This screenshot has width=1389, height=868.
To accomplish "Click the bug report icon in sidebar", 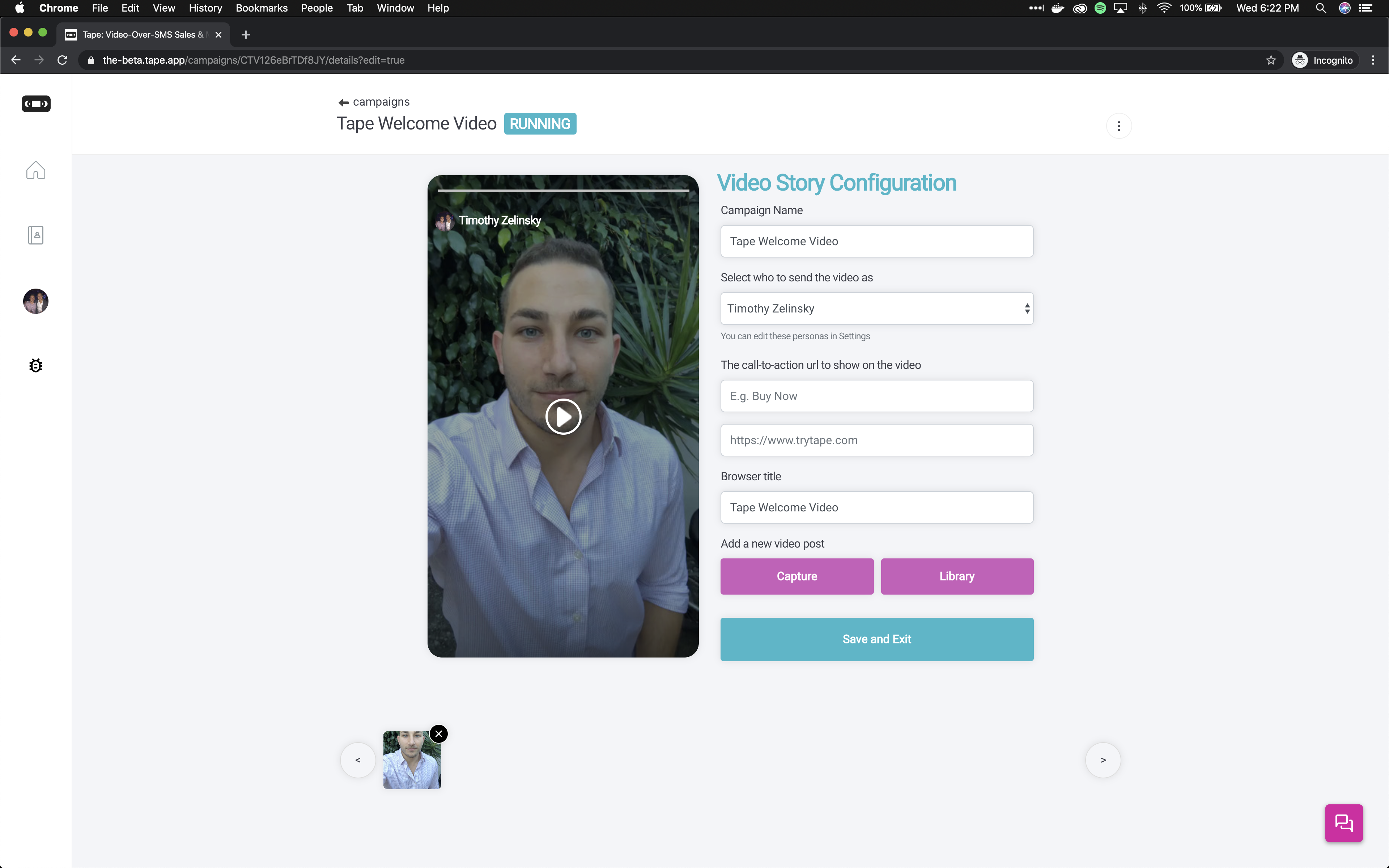I will pos(35,366).
